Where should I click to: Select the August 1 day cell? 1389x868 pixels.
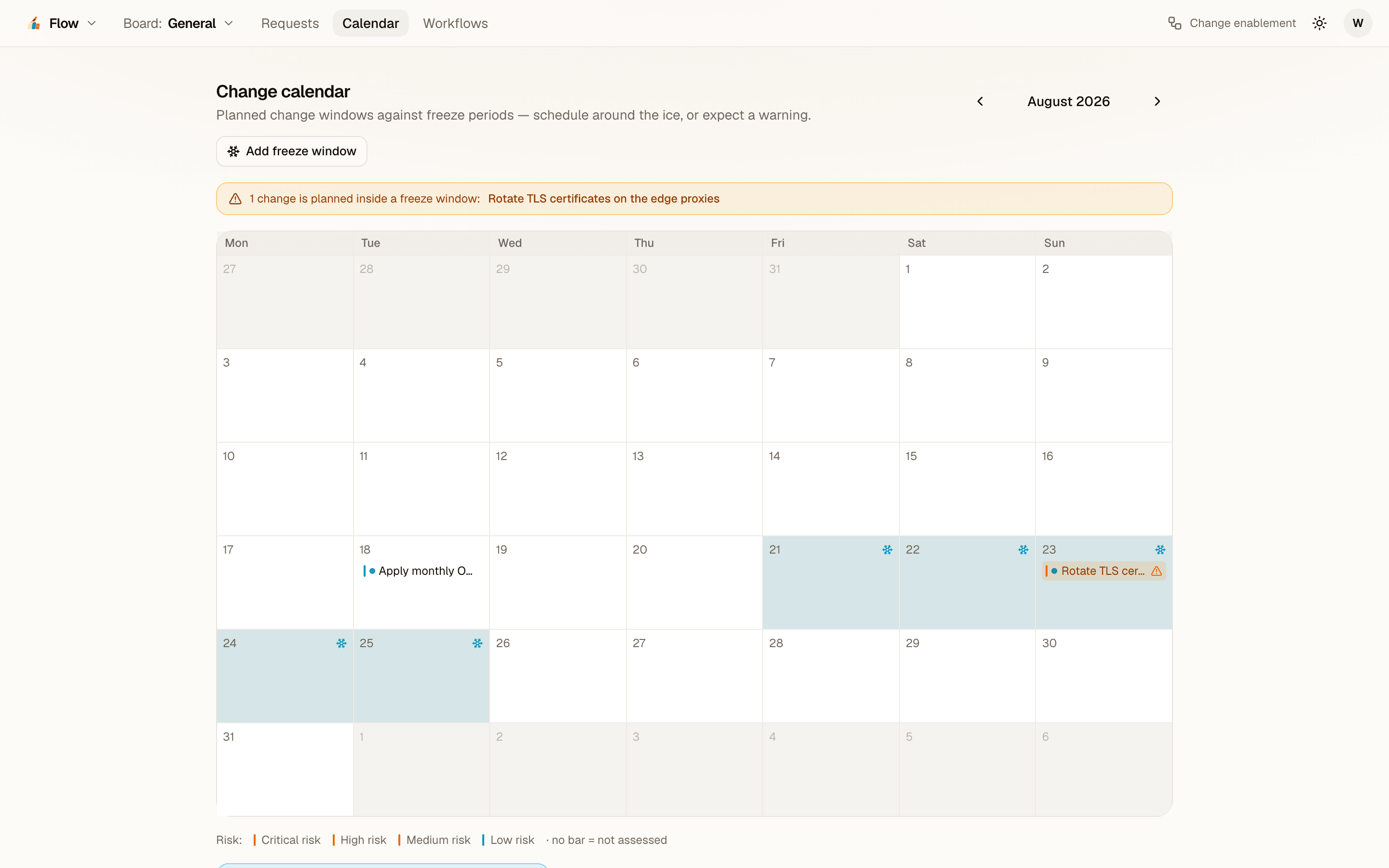point(967,302)
